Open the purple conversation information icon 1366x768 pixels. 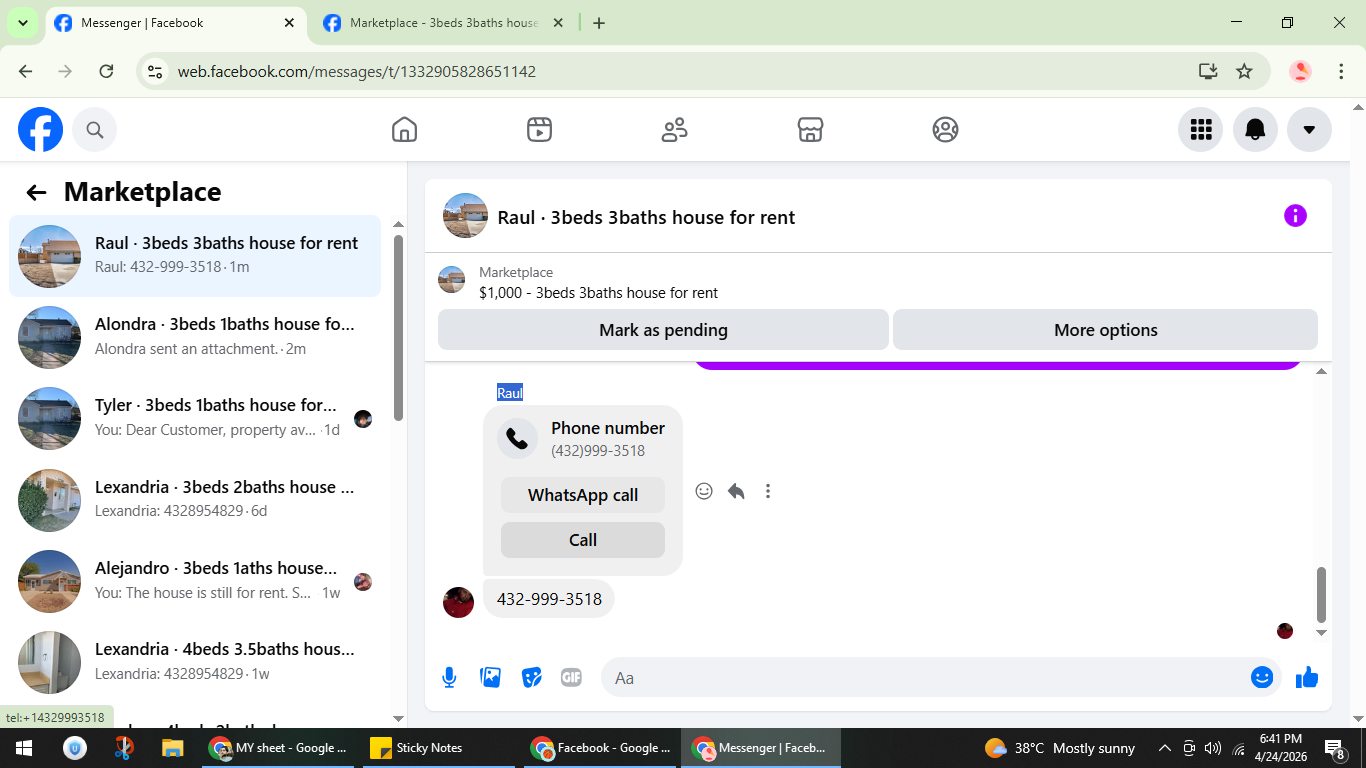[1295, 216]
